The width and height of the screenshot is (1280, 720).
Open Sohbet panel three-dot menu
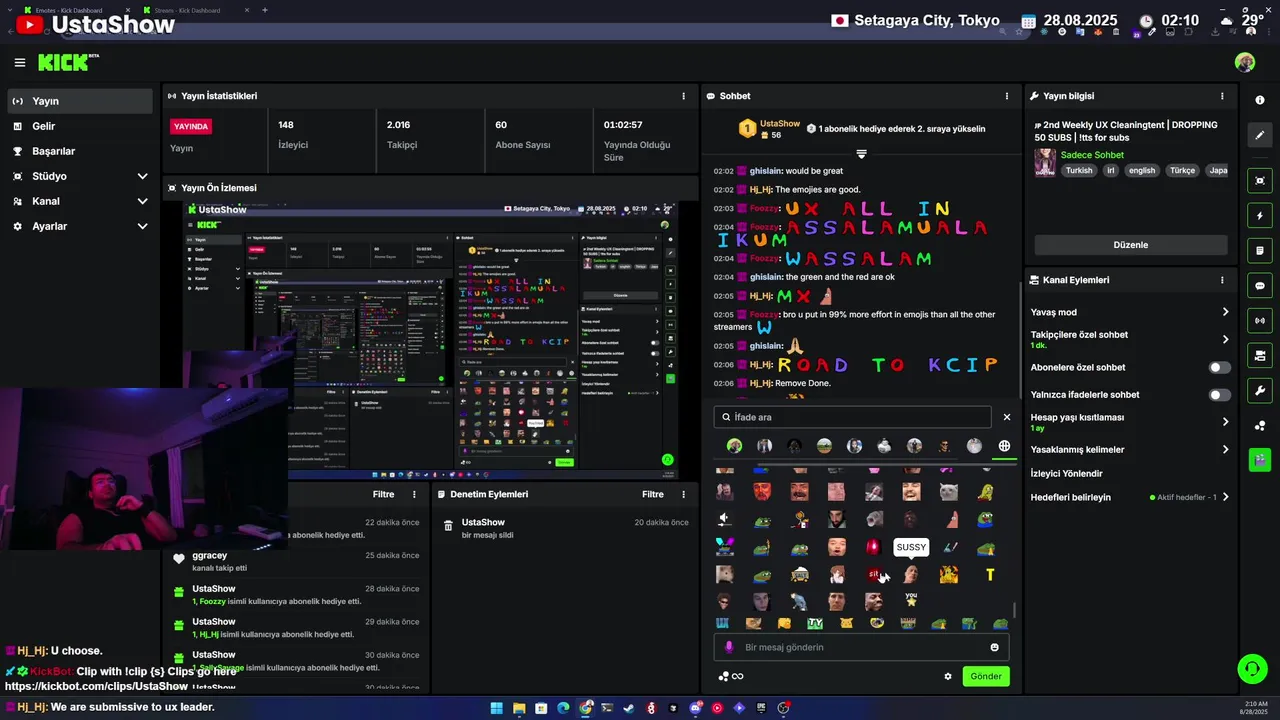1007,96
